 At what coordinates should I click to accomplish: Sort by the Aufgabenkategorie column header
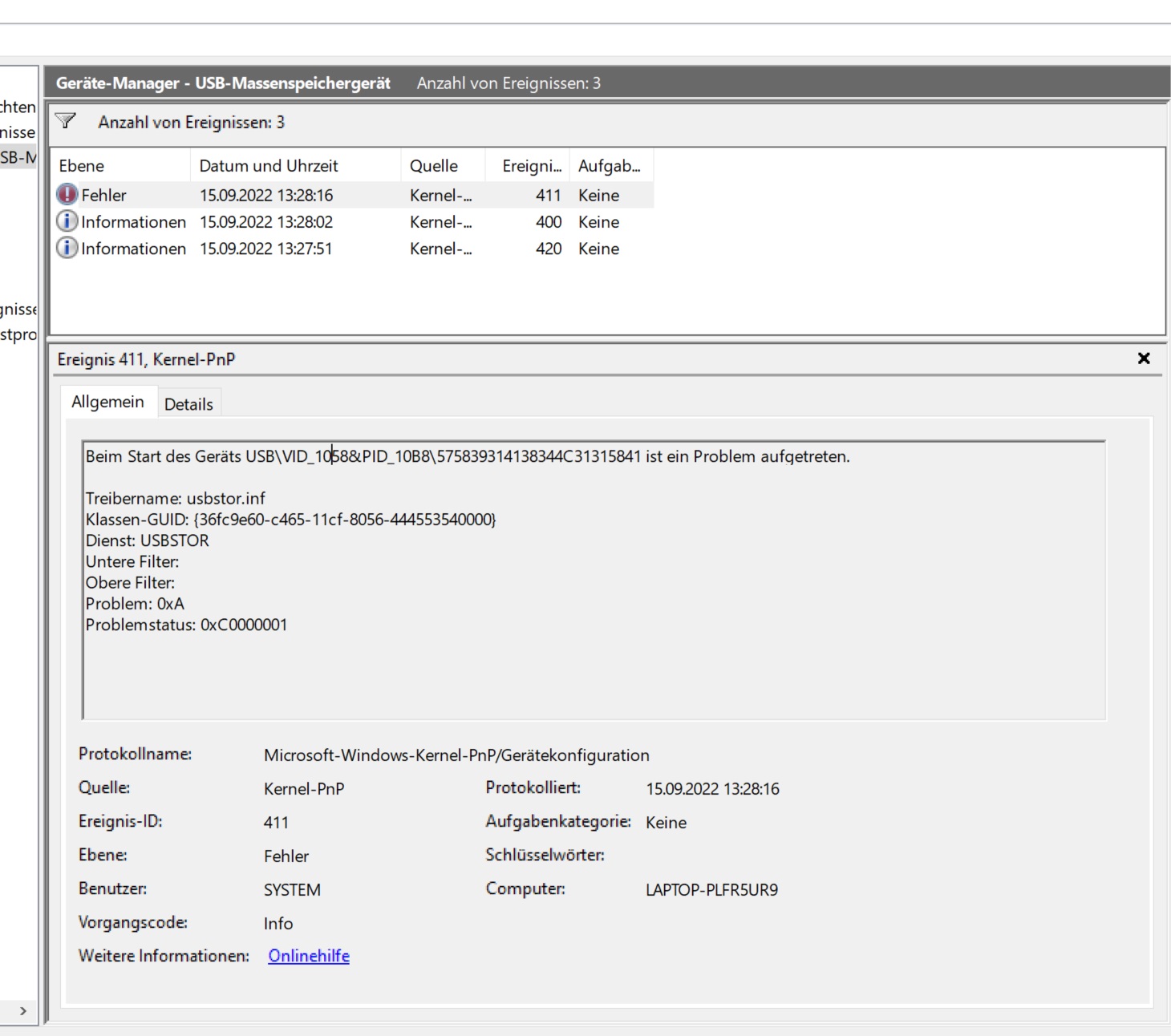click(612, 165)
